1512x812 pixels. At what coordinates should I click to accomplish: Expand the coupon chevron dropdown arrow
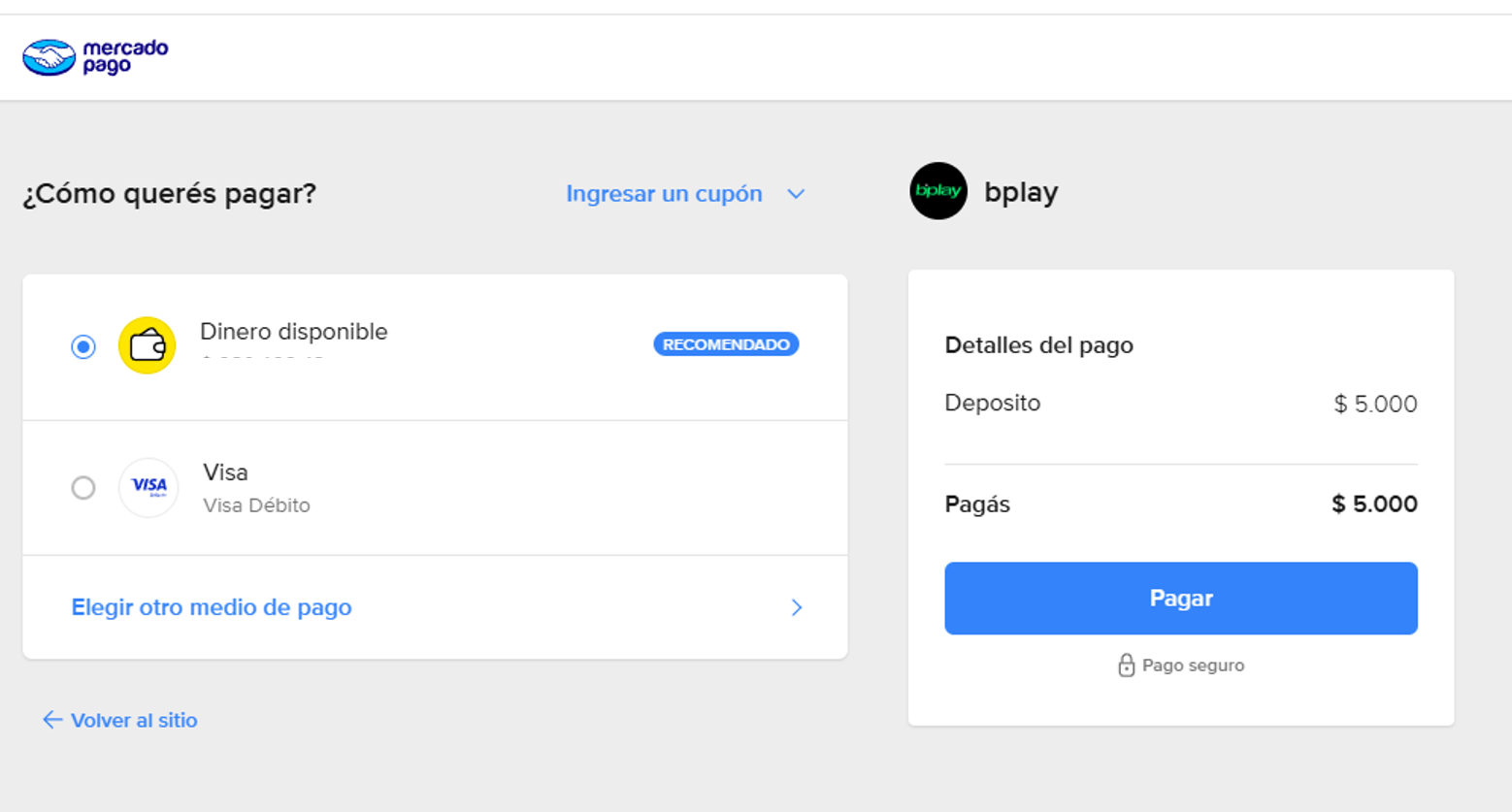point(796,194)
